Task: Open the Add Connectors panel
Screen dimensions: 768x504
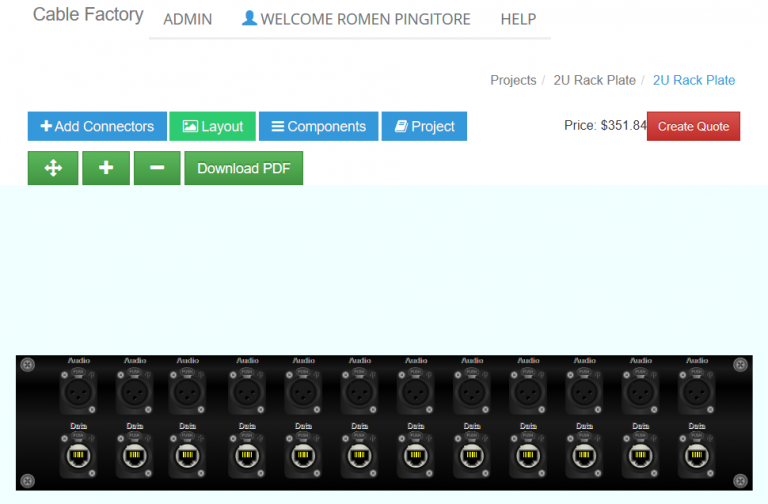Action: pyautogui.click(x=97, y=126)
